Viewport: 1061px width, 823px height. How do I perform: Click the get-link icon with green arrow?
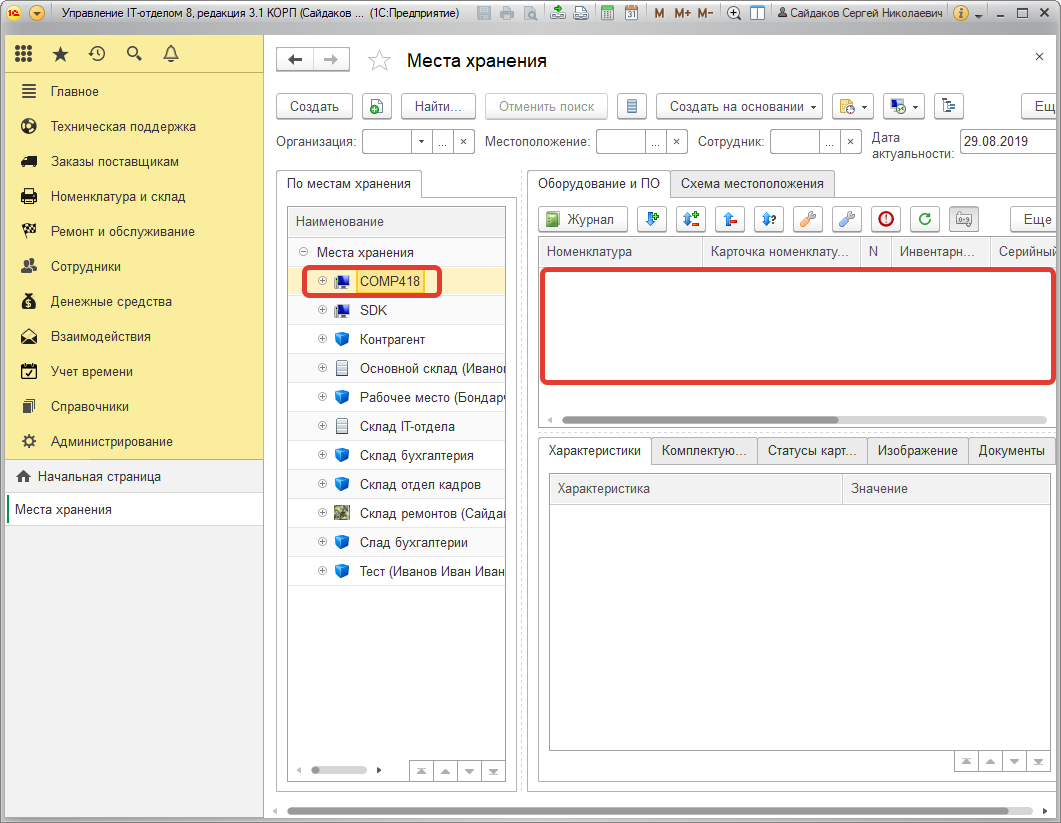[x=558, y=13]
